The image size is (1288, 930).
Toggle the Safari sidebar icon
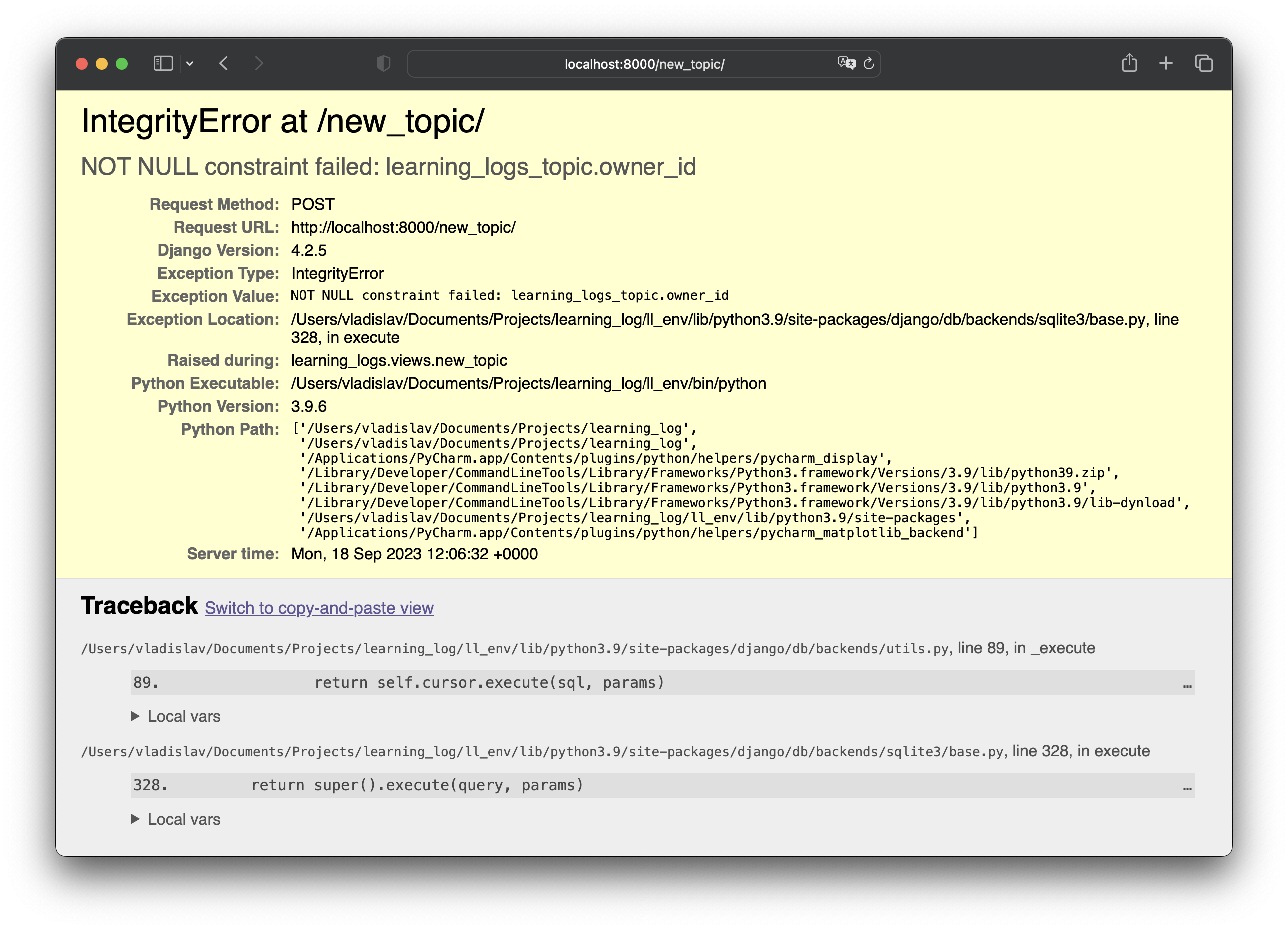click(163, 63)
